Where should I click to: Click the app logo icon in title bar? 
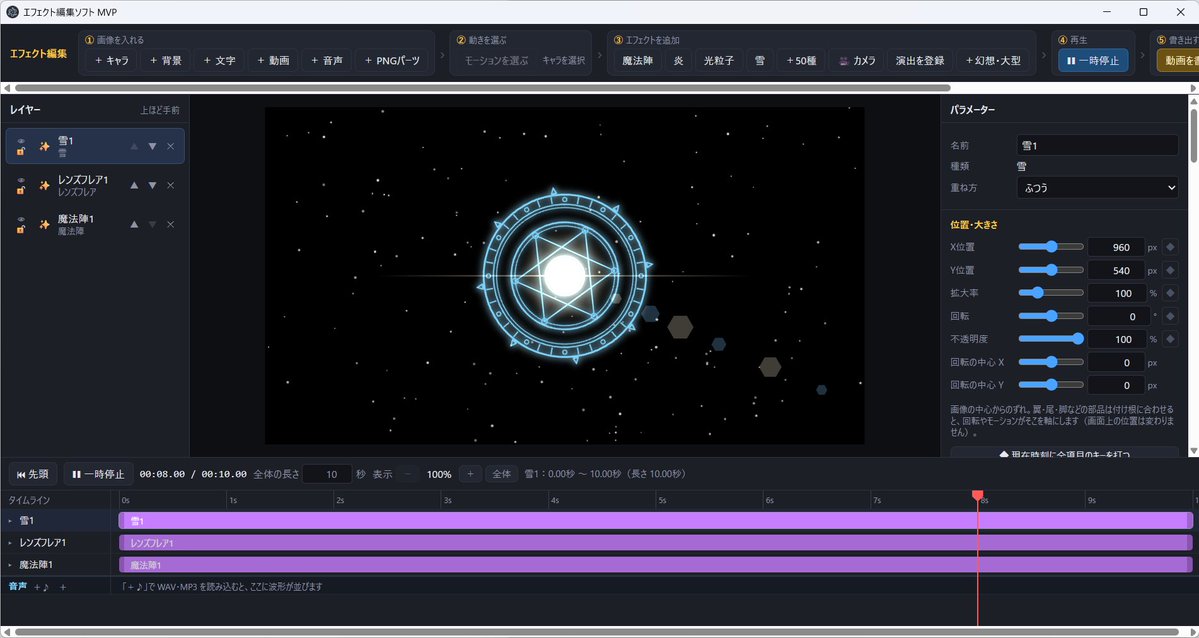pos(12,11)
